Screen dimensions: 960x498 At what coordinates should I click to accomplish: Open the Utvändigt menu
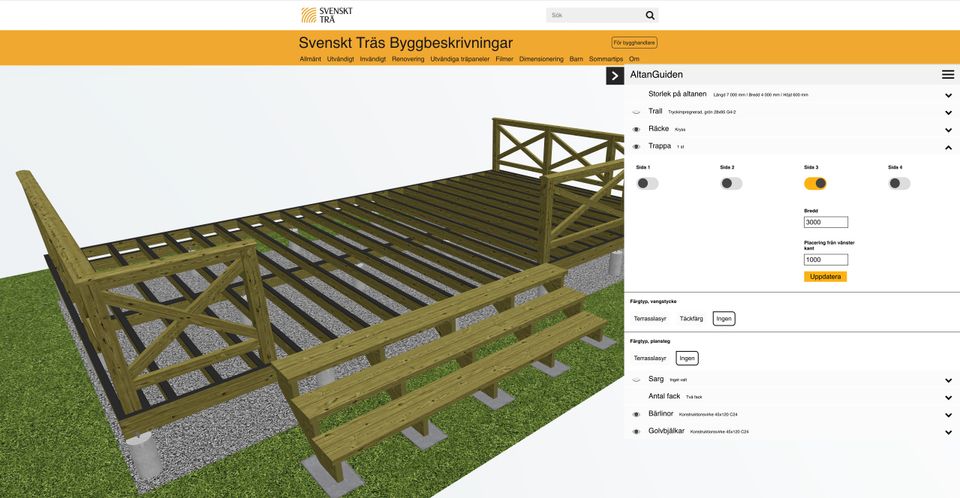point(340,59)
